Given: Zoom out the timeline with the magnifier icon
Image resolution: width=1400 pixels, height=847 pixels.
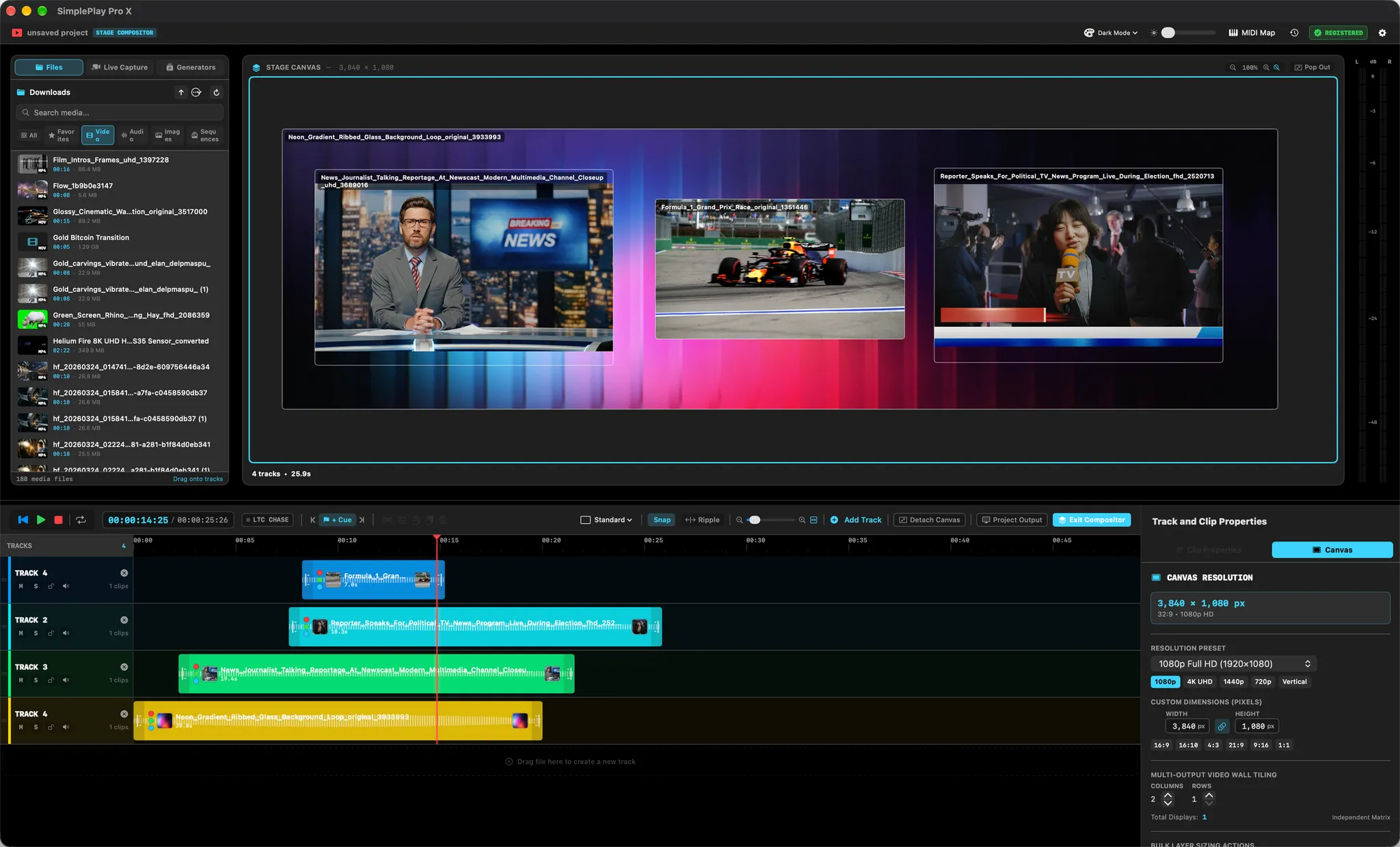Looking at the screenshot, I should point(739,520).
